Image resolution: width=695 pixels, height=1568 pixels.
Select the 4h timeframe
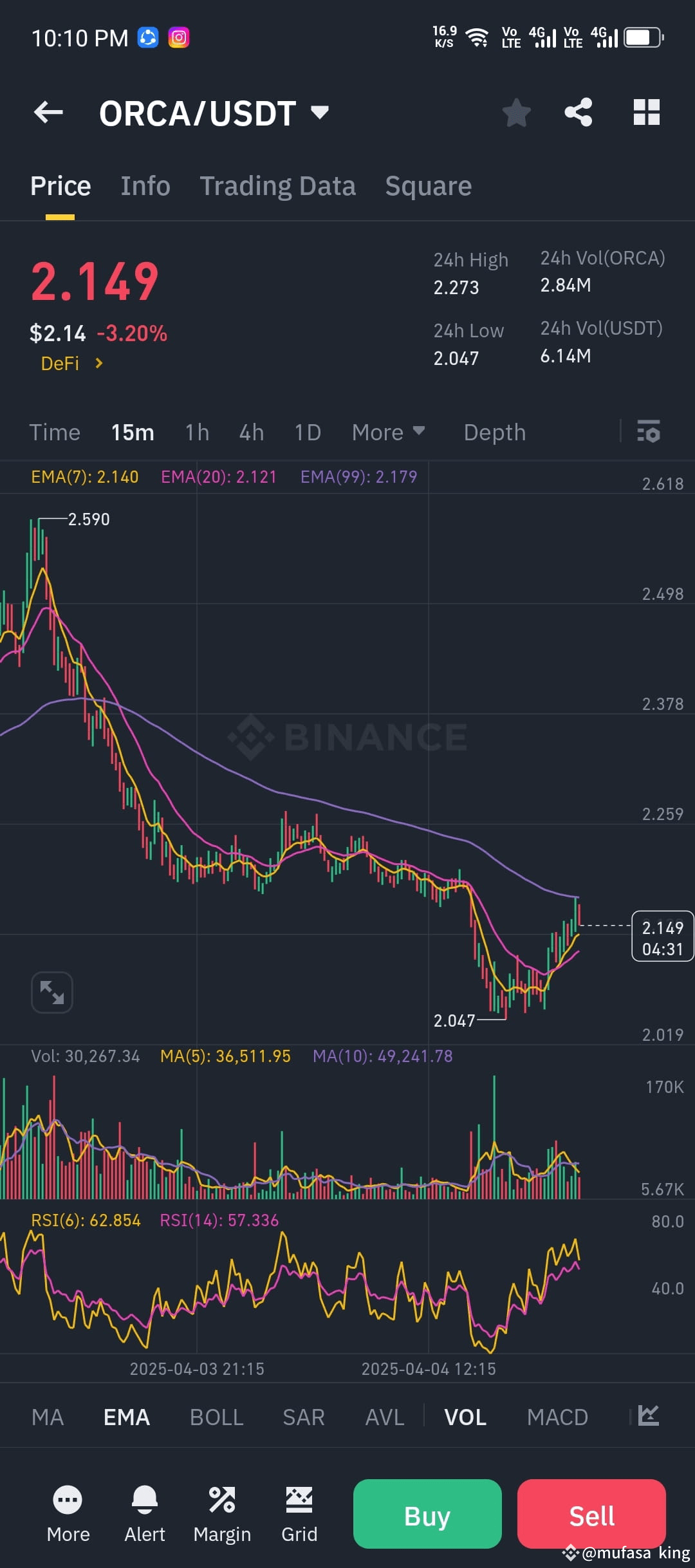coord(252,432)
